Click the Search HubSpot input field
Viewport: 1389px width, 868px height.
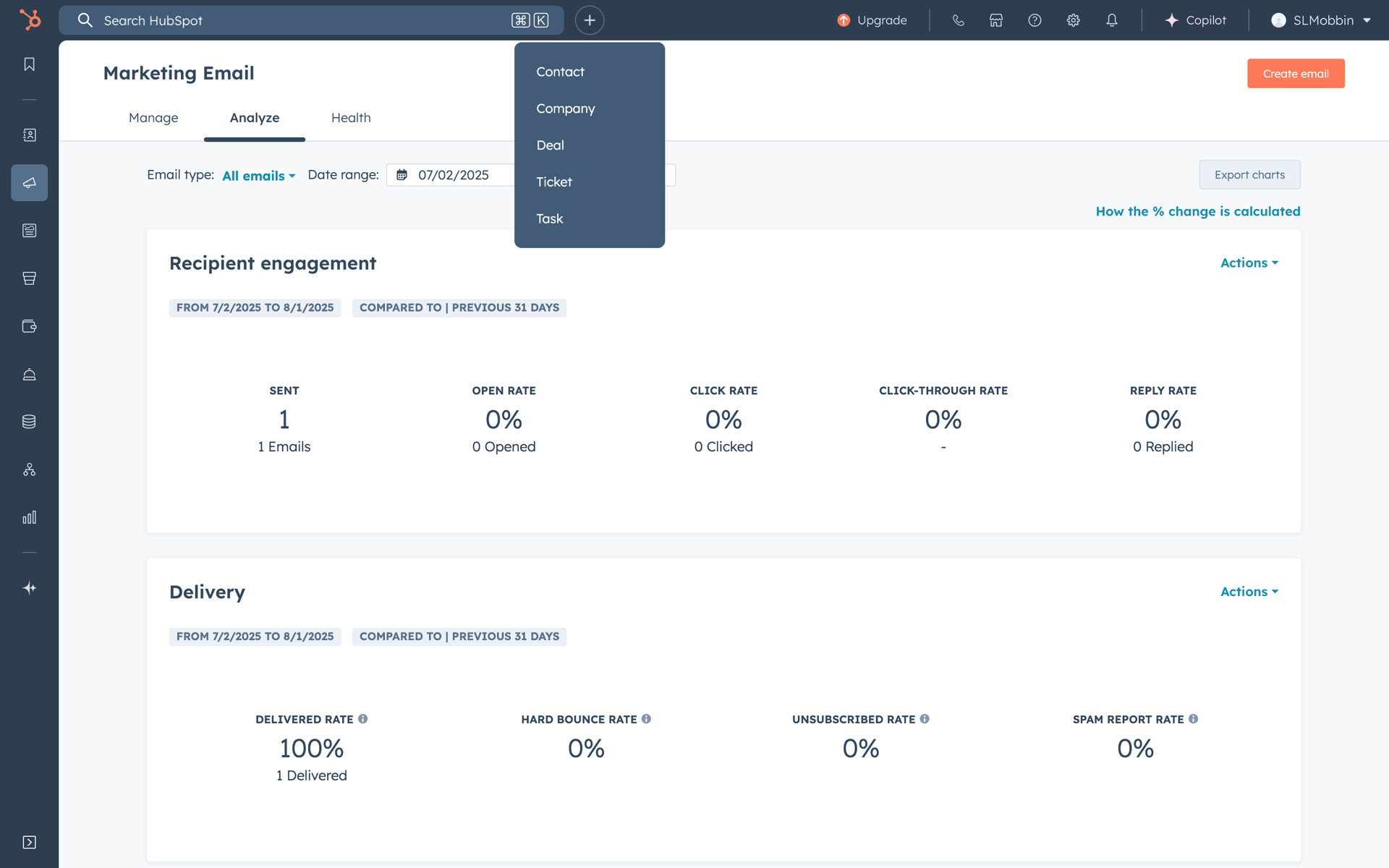(x=311, y=20)
